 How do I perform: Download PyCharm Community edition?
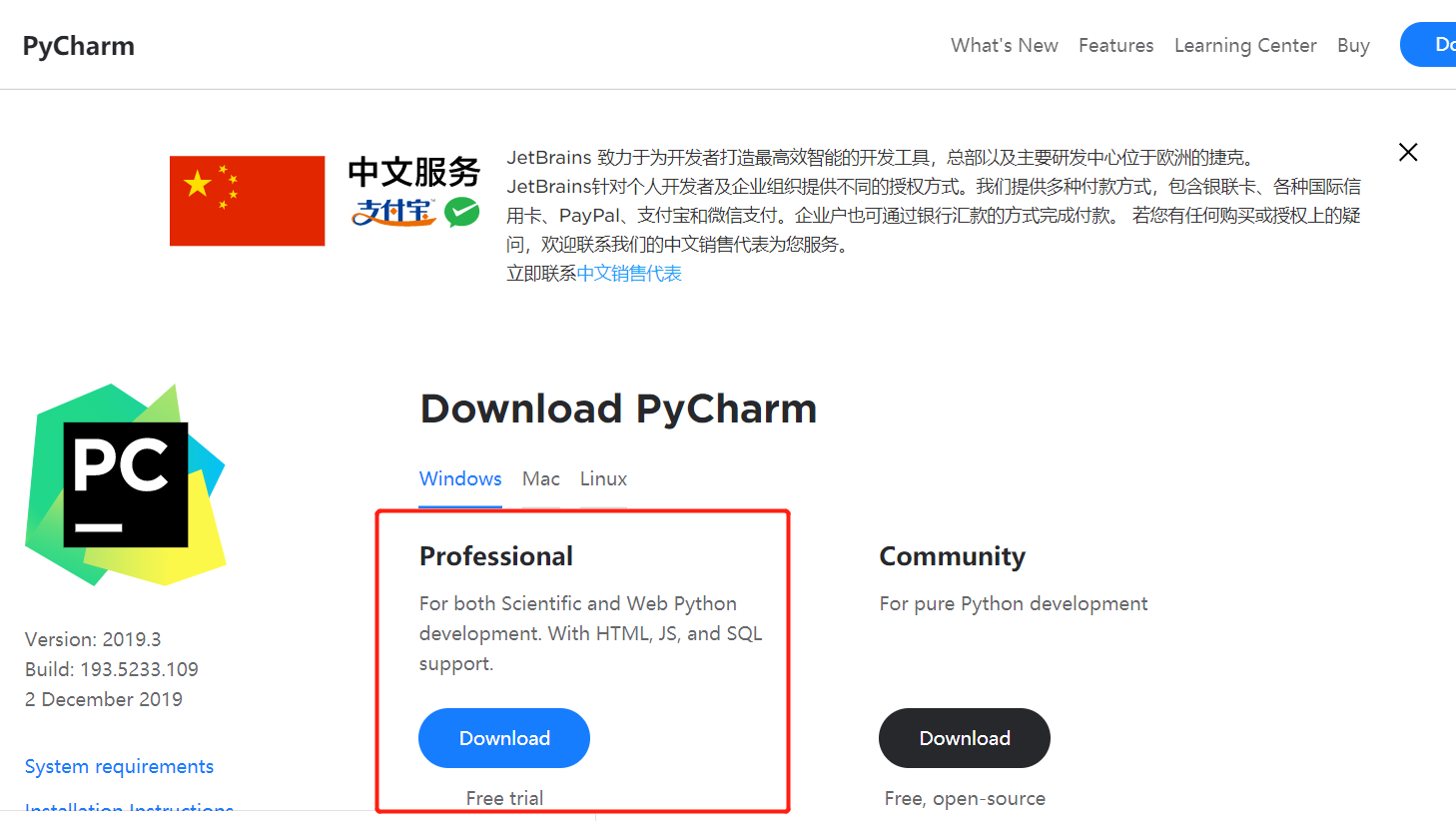click(964, 737)
